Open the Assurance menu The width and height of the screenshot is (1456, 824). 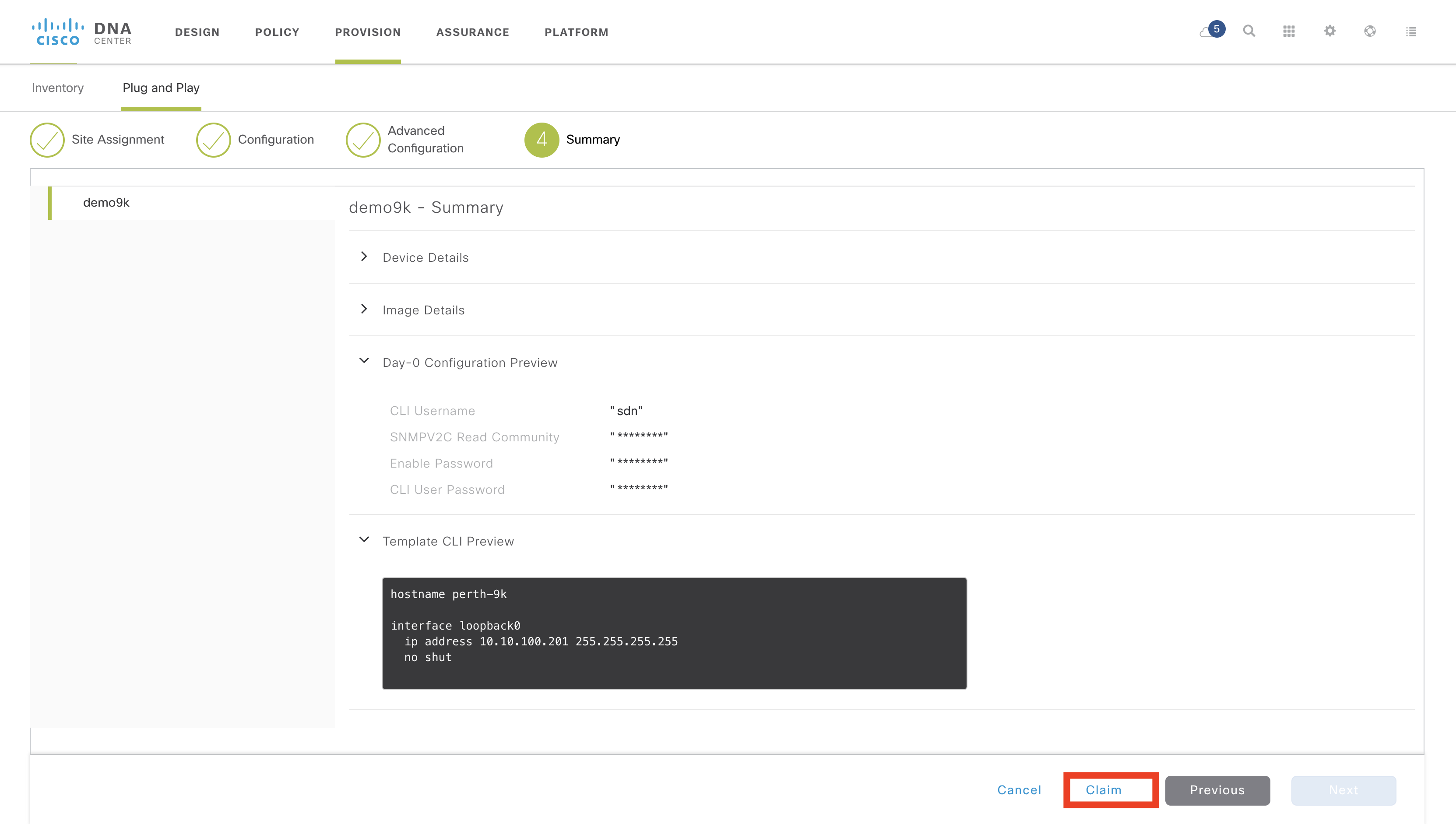tap(472, 32)
